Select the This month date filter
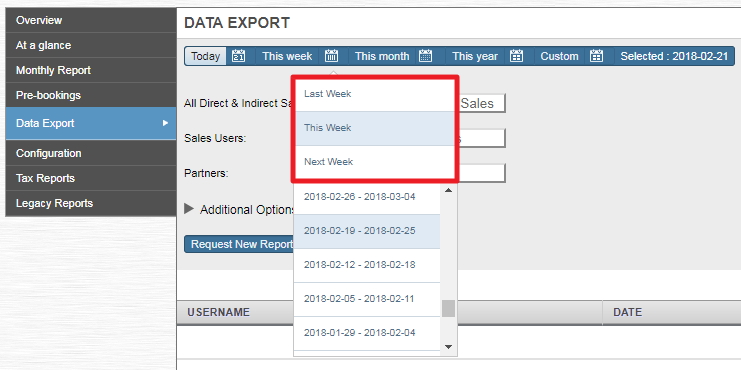The image size is (741, 370). tap(382, 56)
